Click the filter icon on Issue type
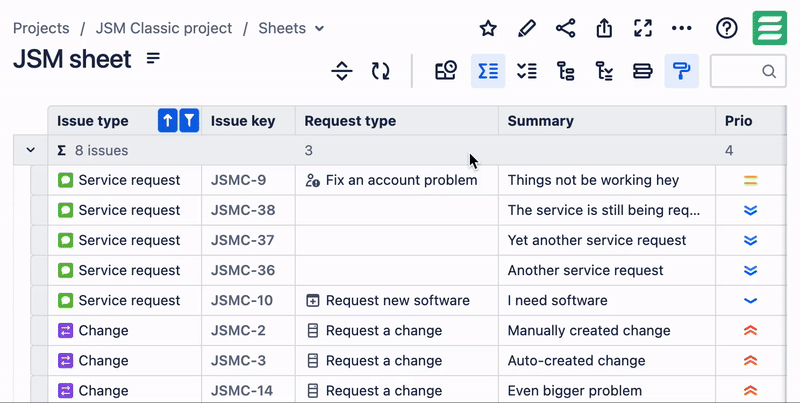Screen dimensions: 800x403 [x=189, y=121]
